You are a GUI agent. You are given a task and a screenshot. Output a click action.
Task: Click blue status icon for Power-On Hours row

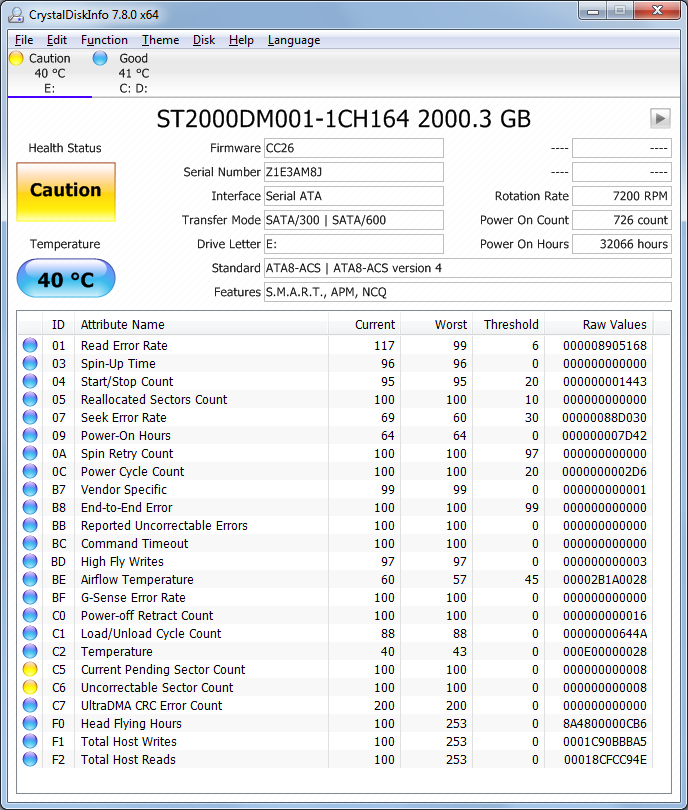click(30, 435)
